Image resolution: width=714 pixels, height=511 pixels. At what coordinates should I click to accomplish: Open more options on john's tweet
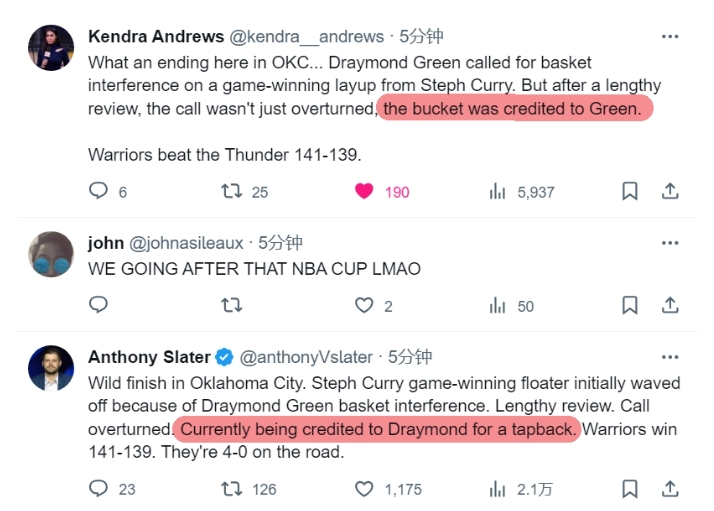(670, 242)
